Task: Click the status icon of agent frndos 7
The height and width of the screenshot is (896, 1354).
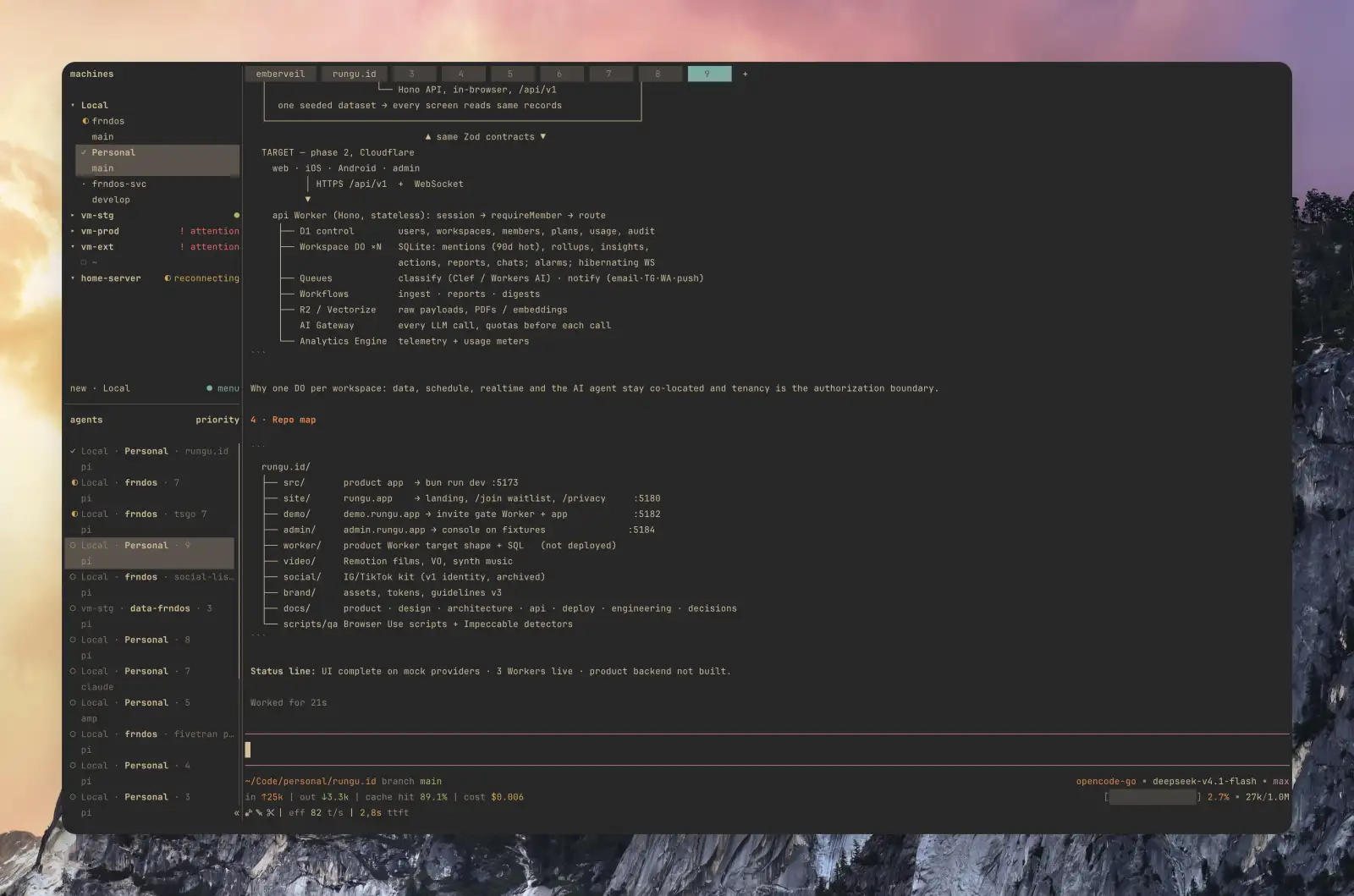Action: 74,483
